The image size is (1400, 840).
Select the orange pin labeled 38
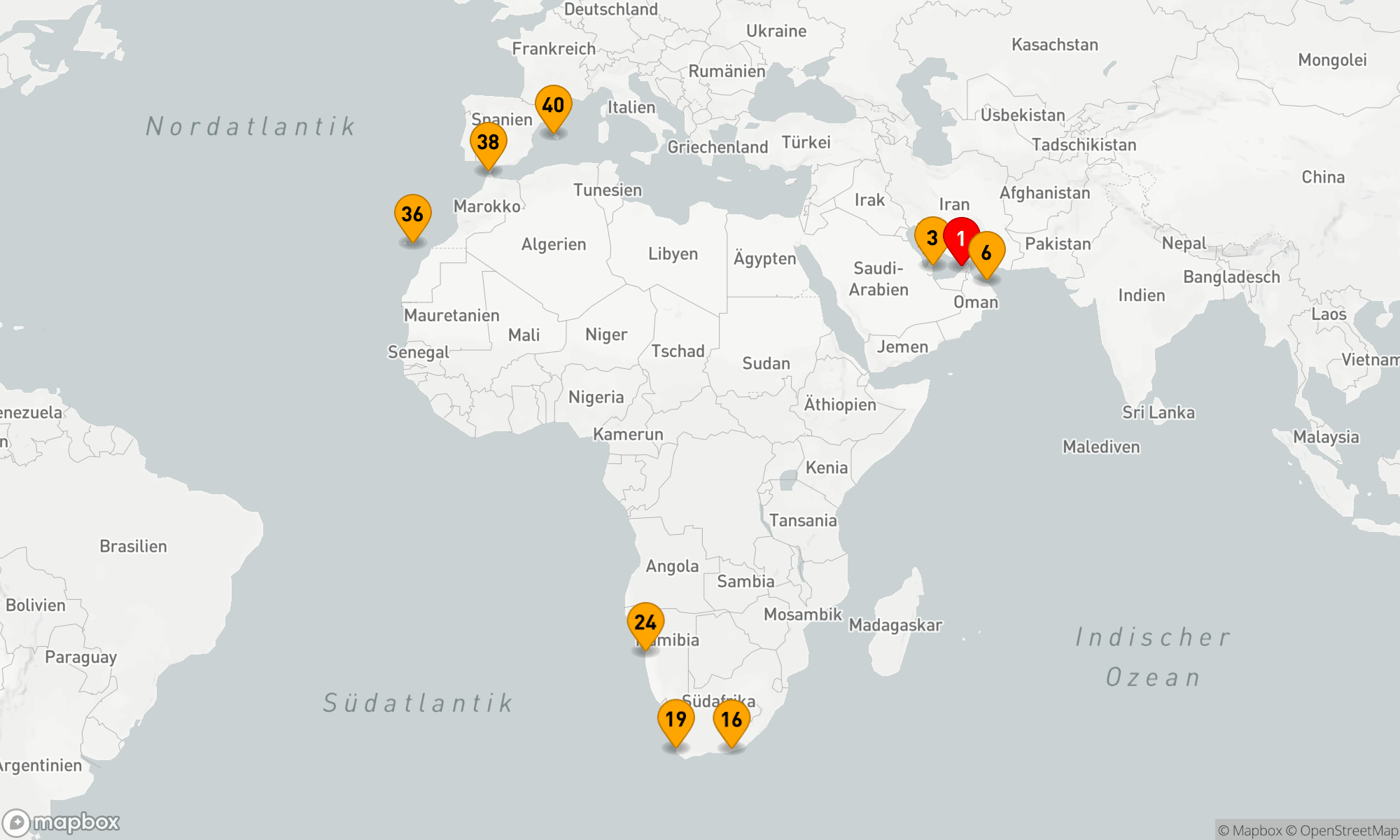point(488,143)
